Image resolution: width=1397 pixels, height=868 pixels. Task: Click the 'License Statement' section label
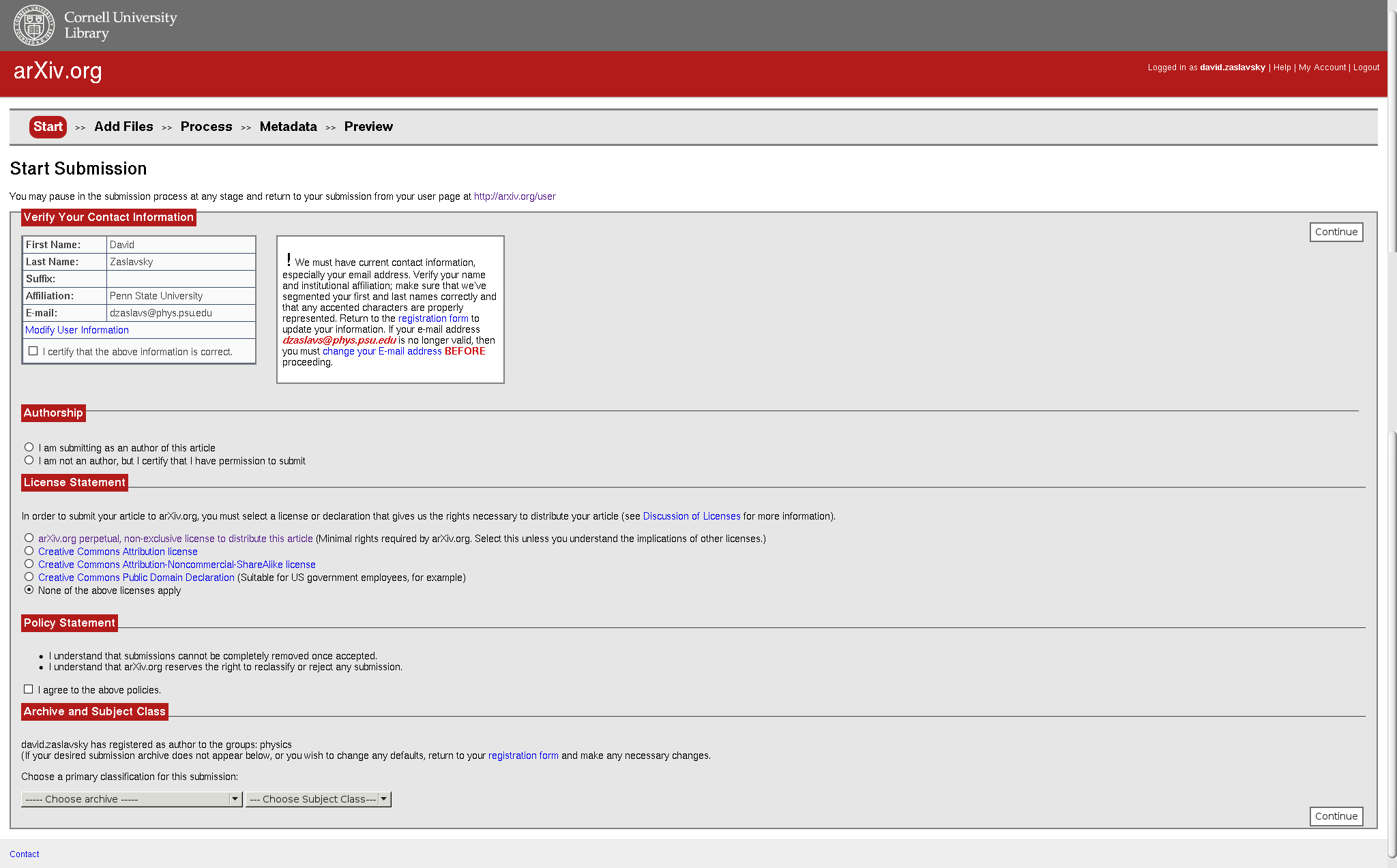click(74, 482)
